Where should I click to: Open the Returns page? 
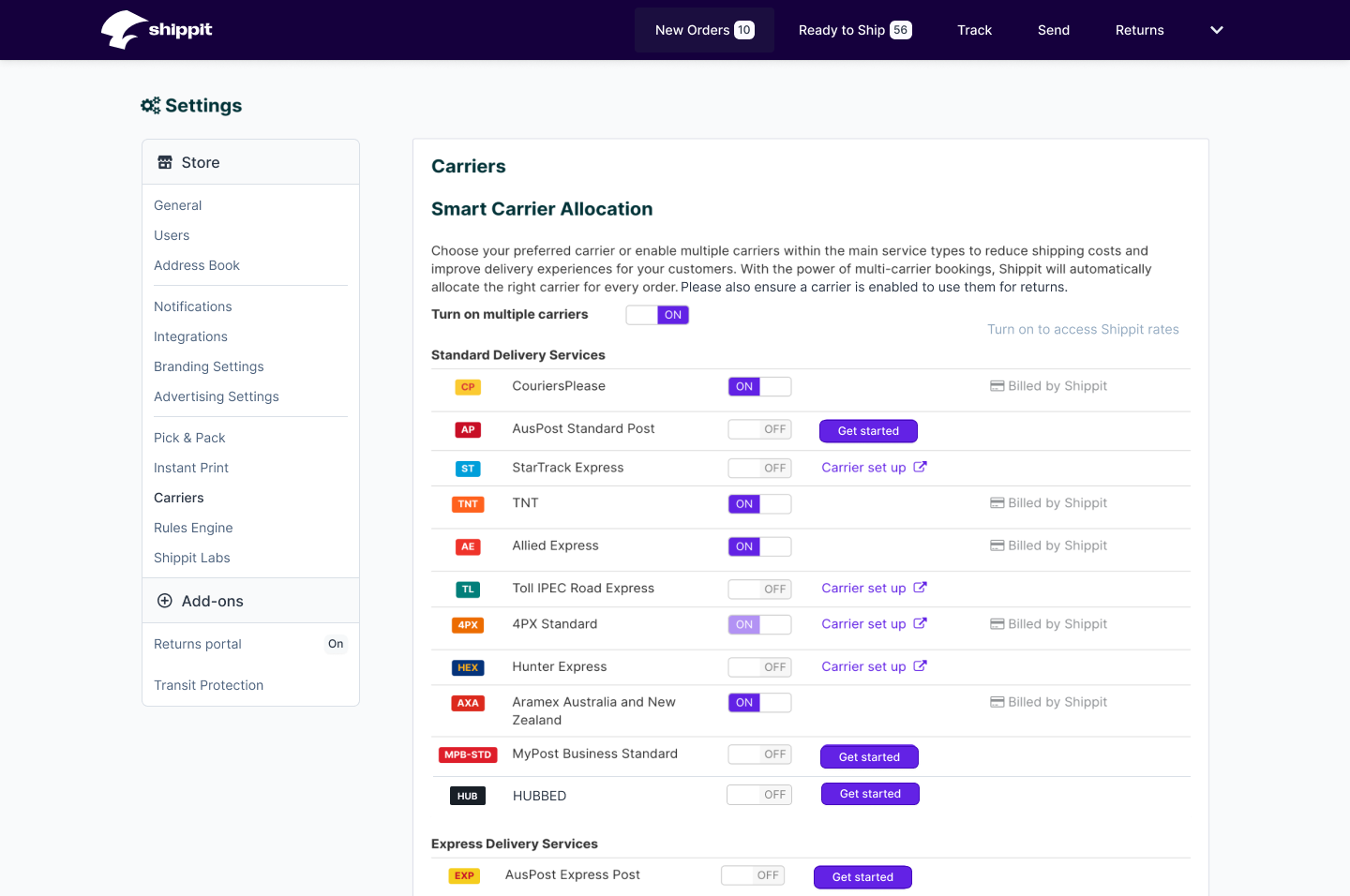click(1139, 30)
